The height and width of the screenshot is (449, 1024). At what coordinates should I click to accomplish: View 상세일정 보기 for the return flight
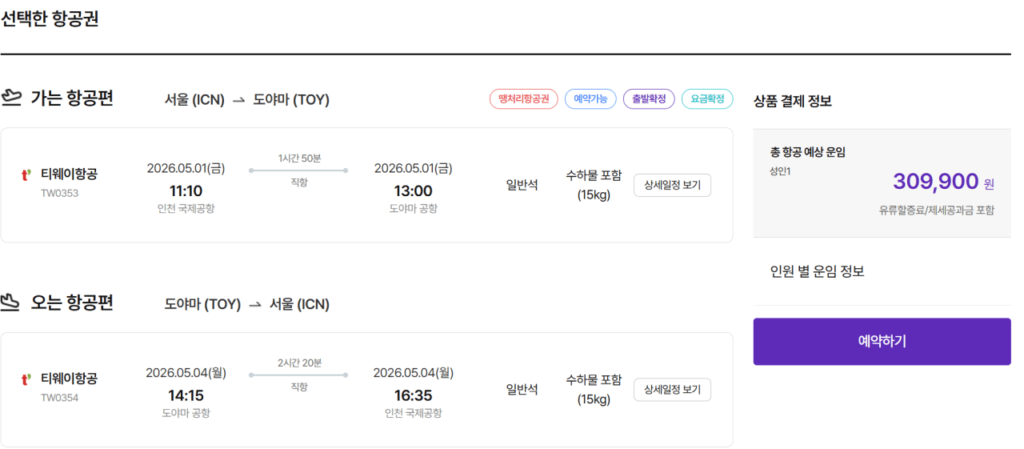point(672,389)
